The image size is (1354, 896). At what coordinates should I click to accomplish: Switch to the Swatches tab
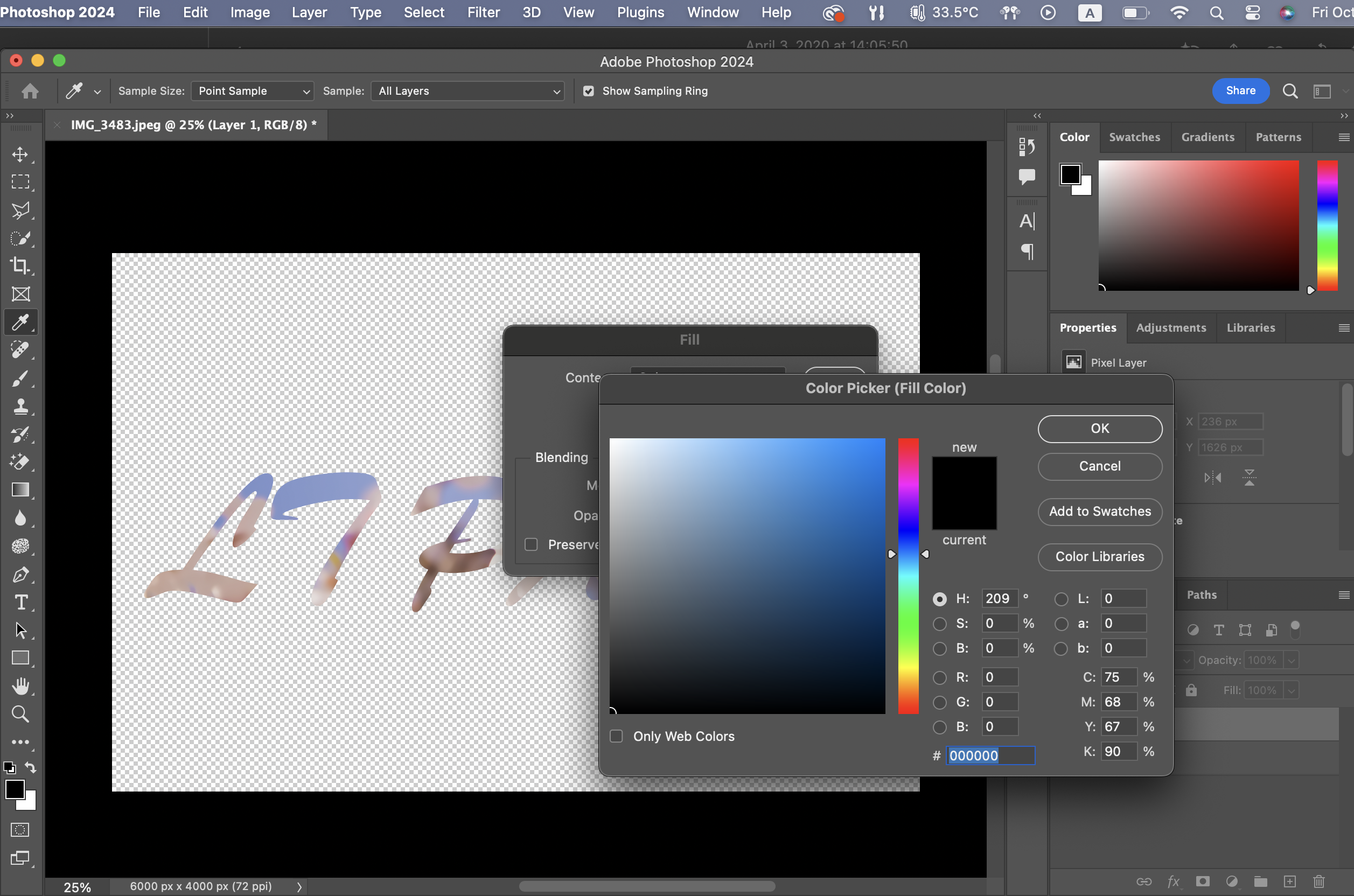(1134, 137)
